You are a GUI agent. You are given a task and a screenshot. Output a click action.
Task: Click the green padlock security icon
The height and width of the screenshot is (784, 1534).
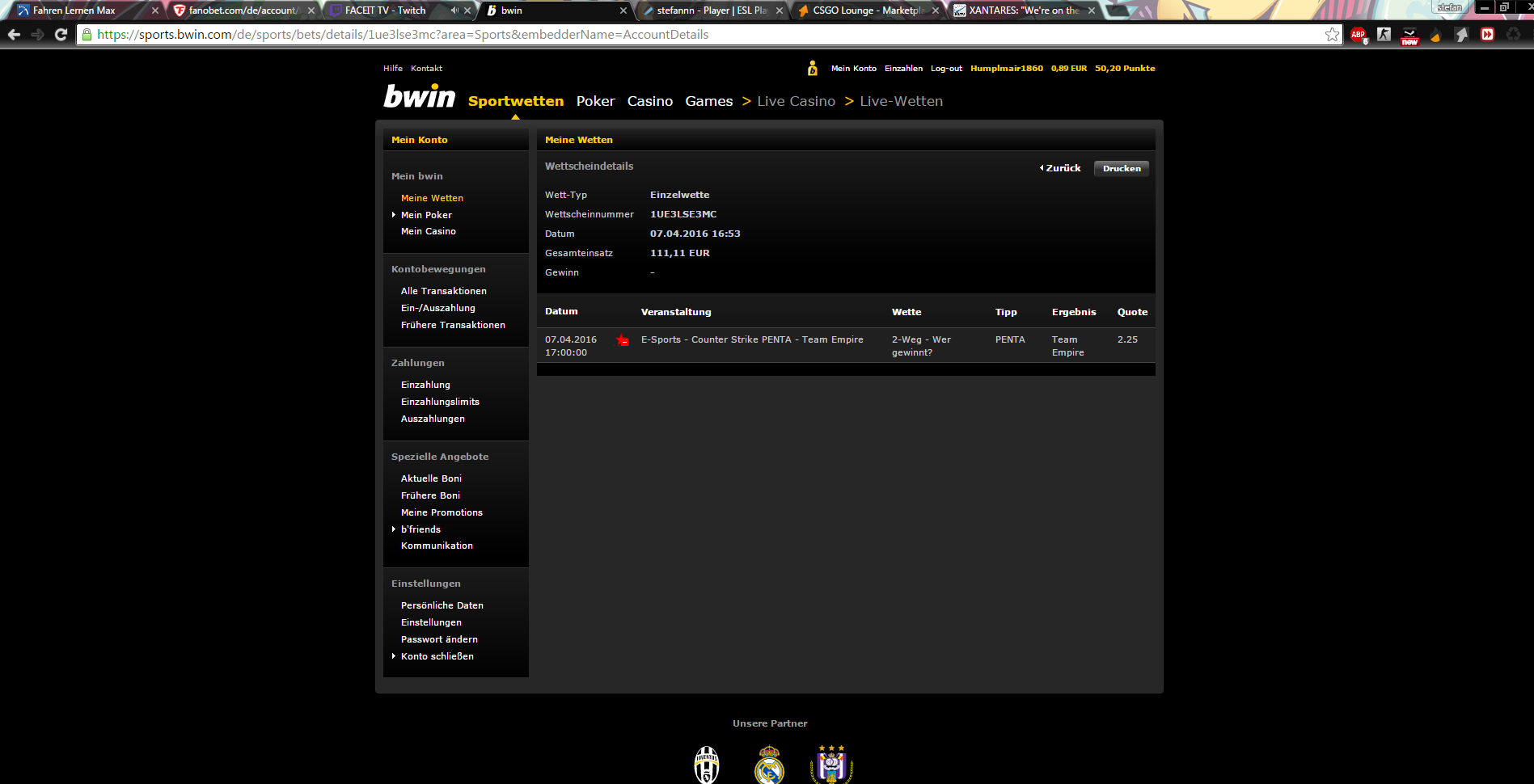click(x=87, y=35)
